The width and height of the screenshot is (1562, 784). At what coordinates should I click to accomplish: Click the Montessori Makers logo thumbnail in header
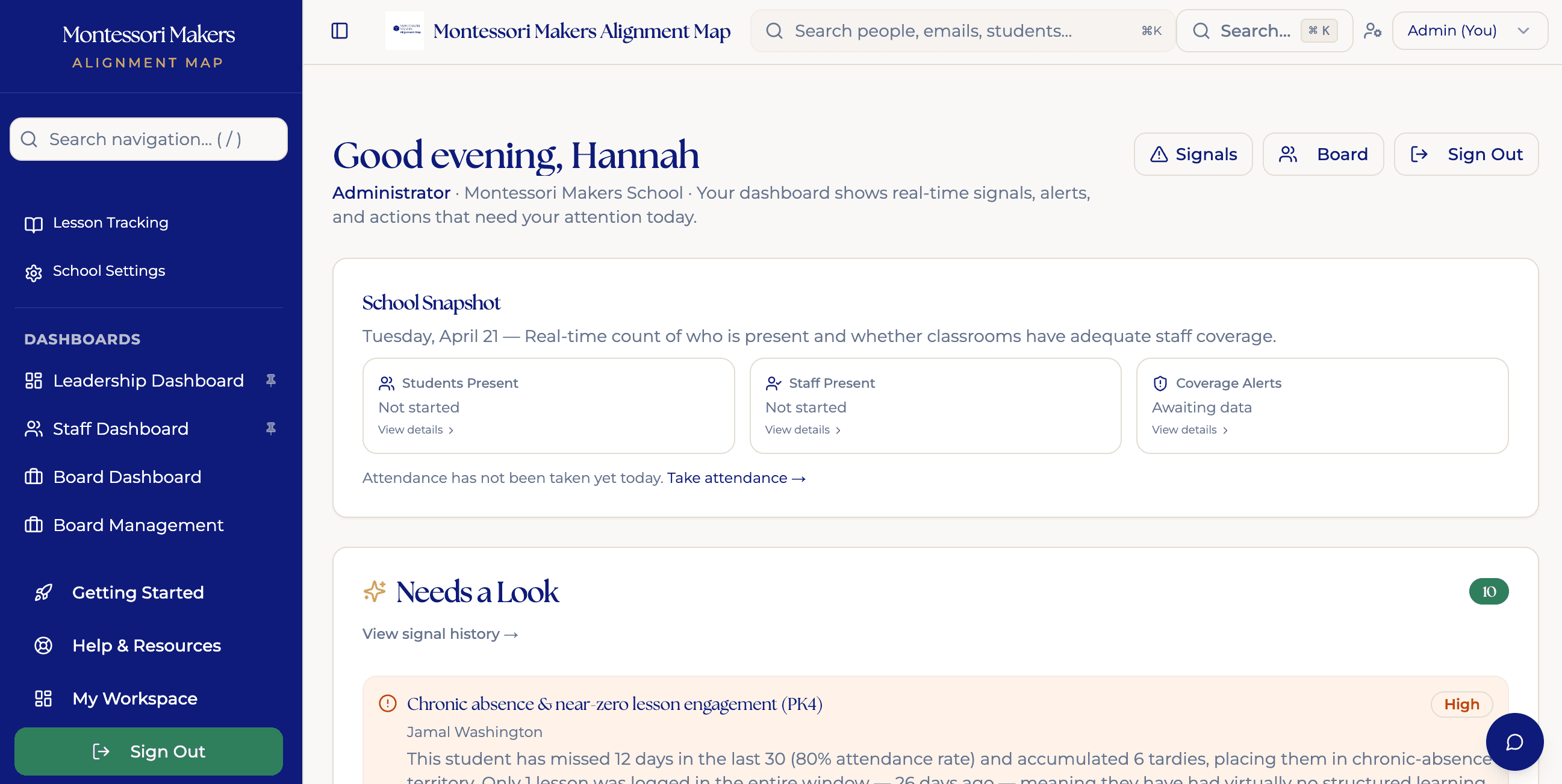pos(405,30)
